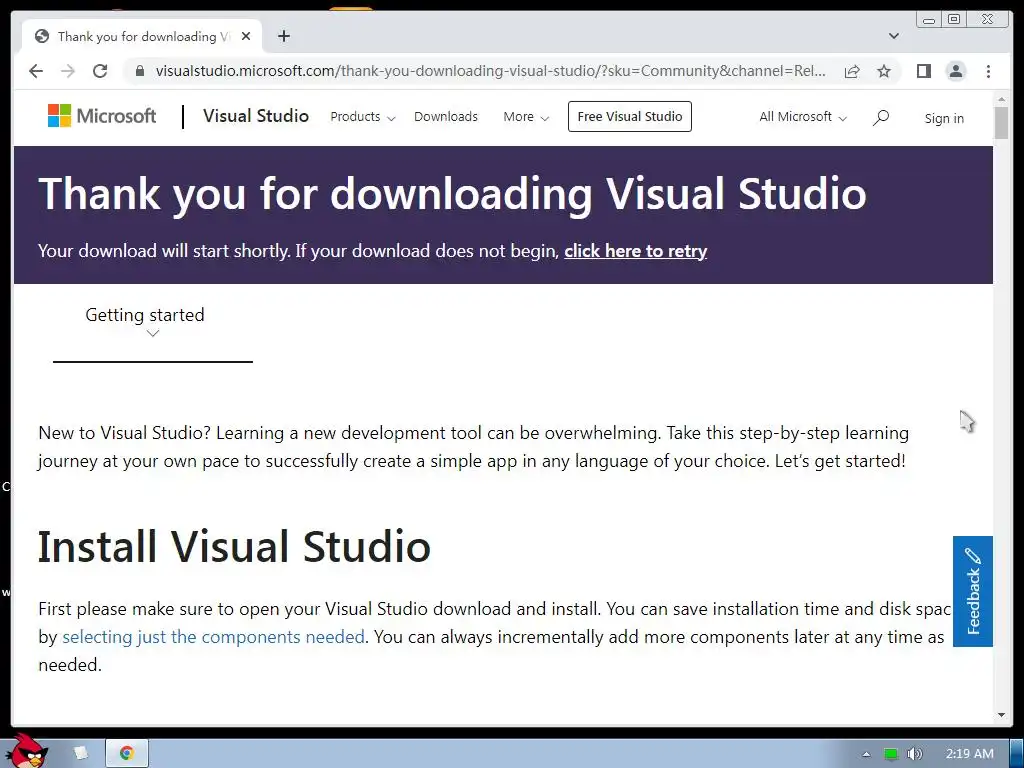This screenshot has width=1024, height=768.
Task: Go back to the previous page
Action: coord(36,71)
